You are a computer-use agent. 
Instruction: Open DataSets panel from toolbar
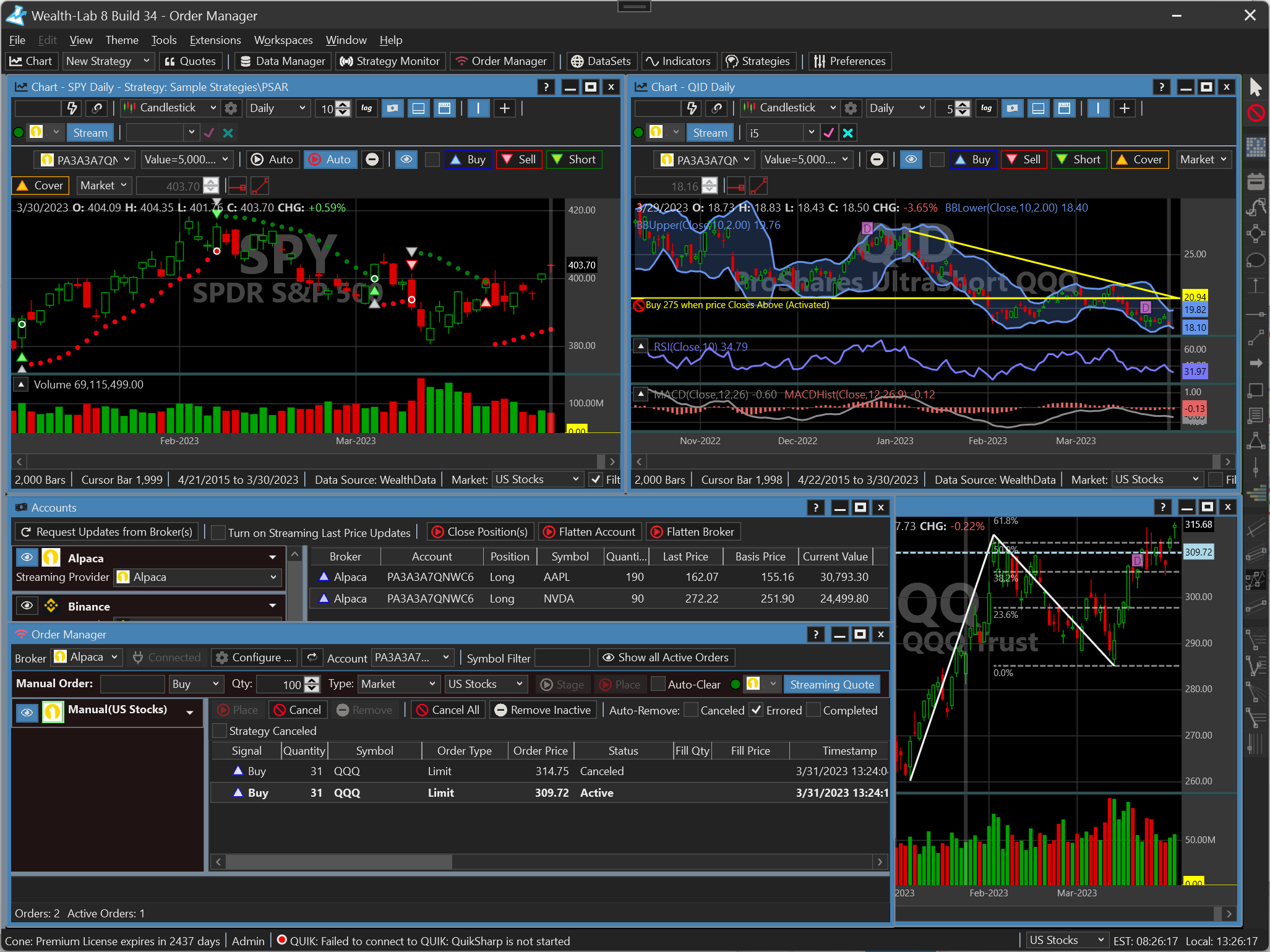[601, 61]
